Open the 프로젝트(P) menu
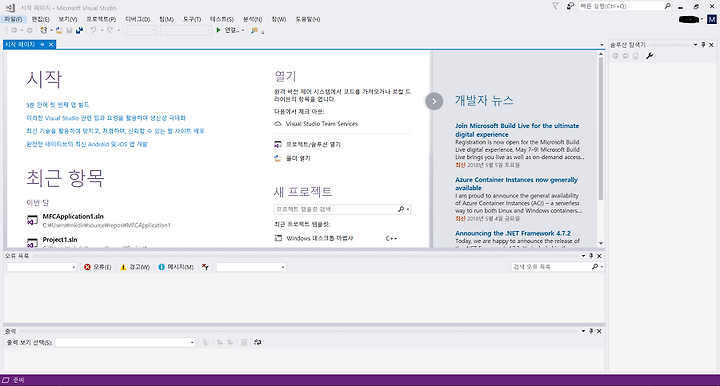 (x=101, y=19)
